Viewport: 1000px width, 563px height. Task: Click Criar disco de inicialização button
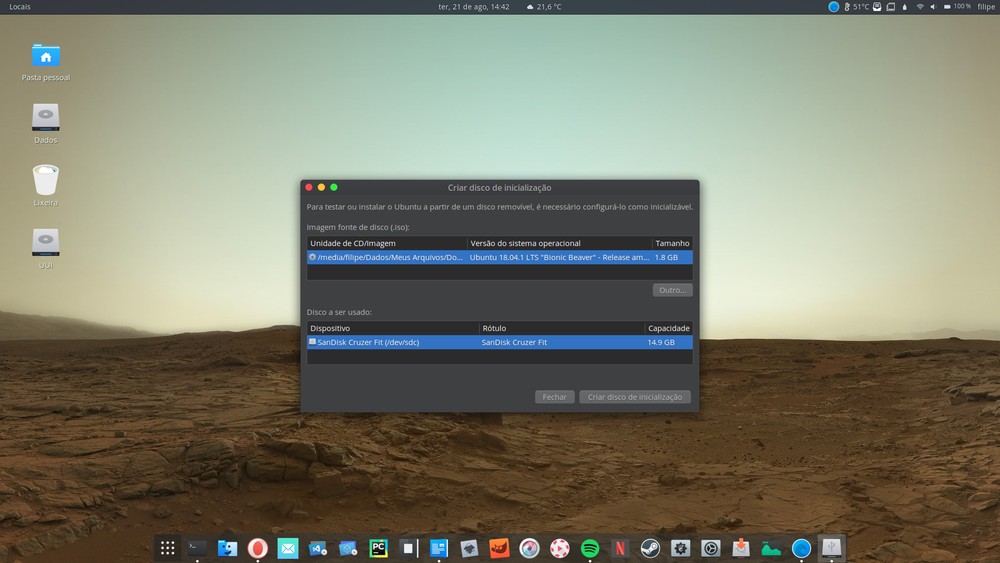point(635,397)
